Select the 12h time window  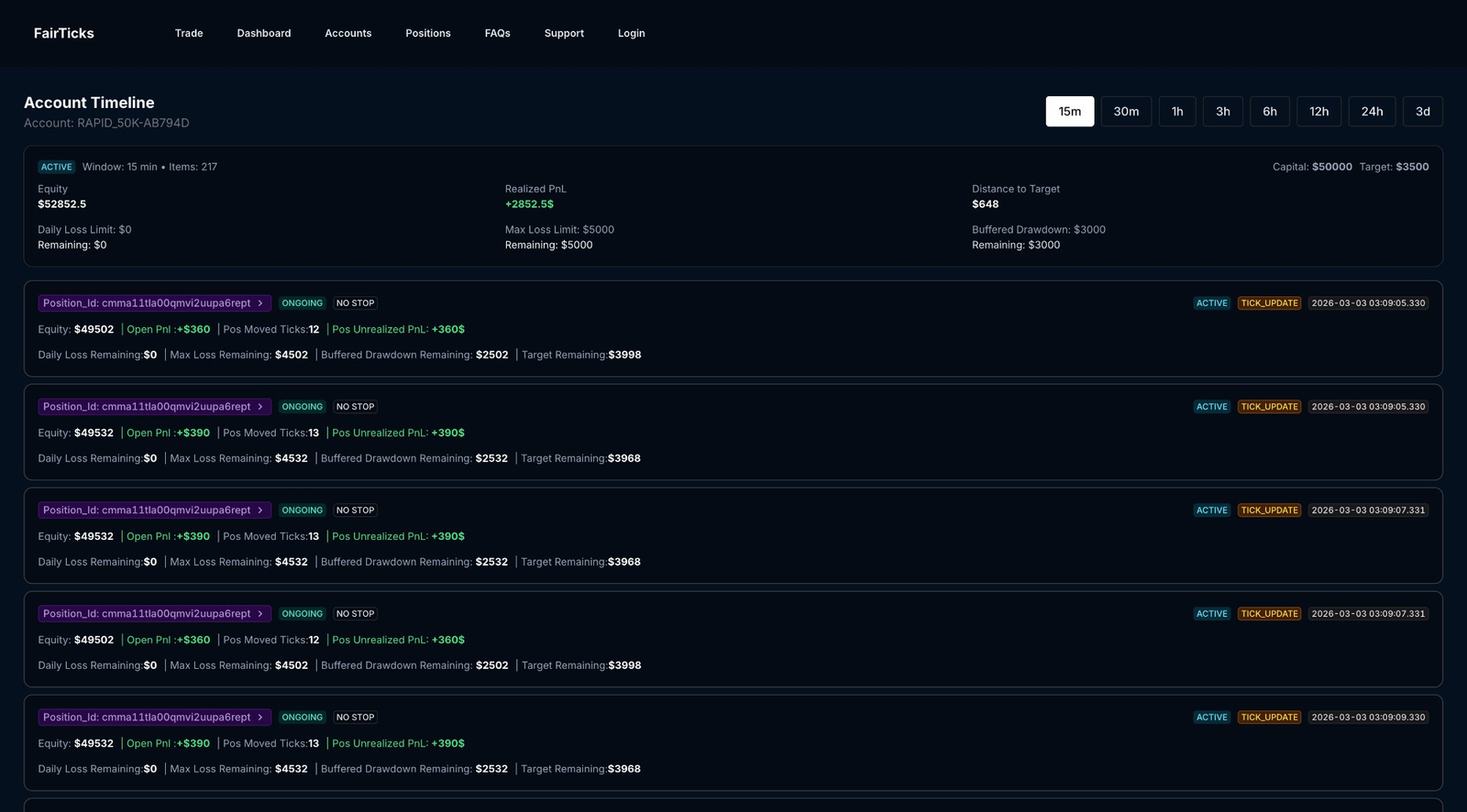click(x=1319, y=111)
